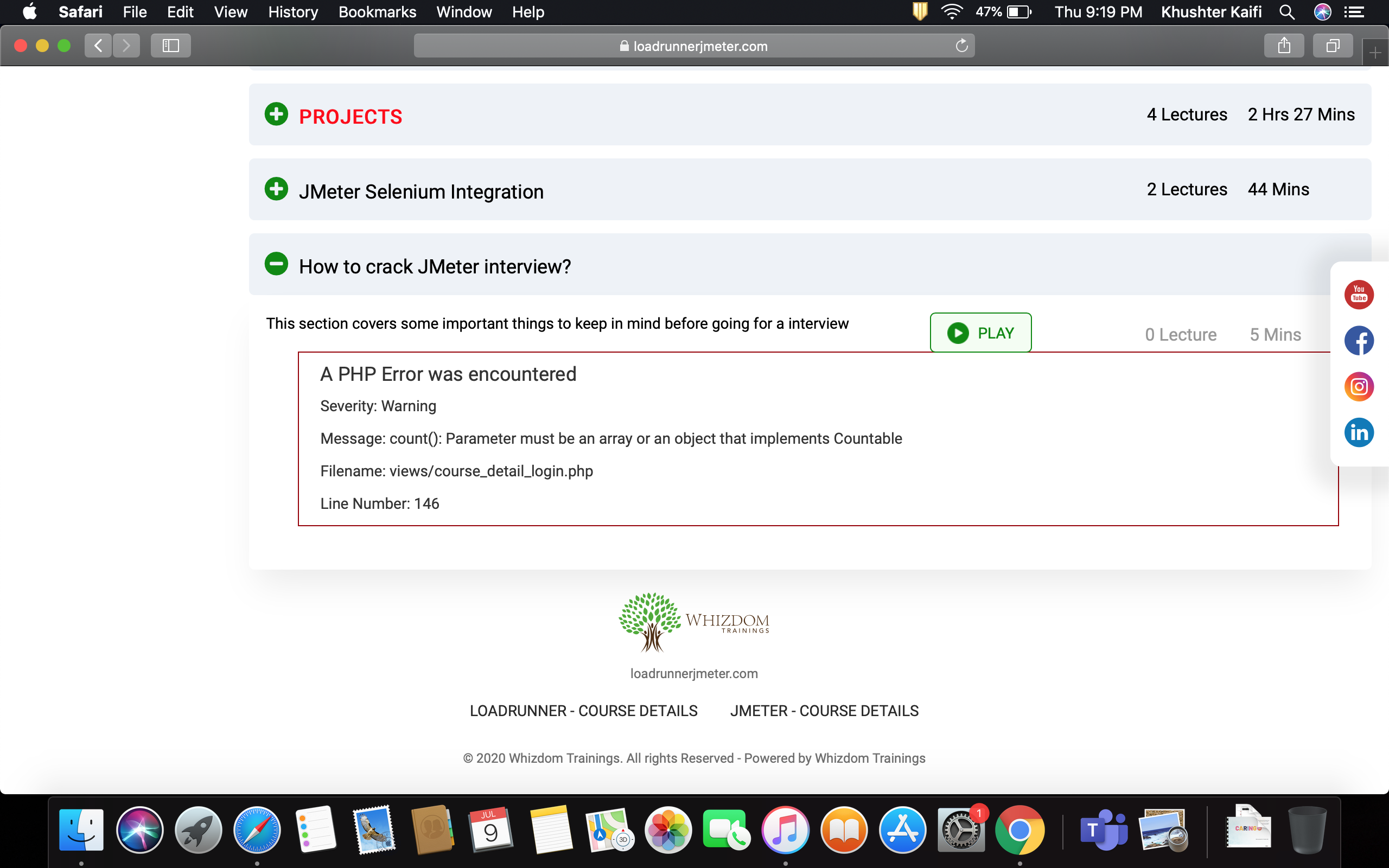Open Books in the Dock

[x=844, y=830]
